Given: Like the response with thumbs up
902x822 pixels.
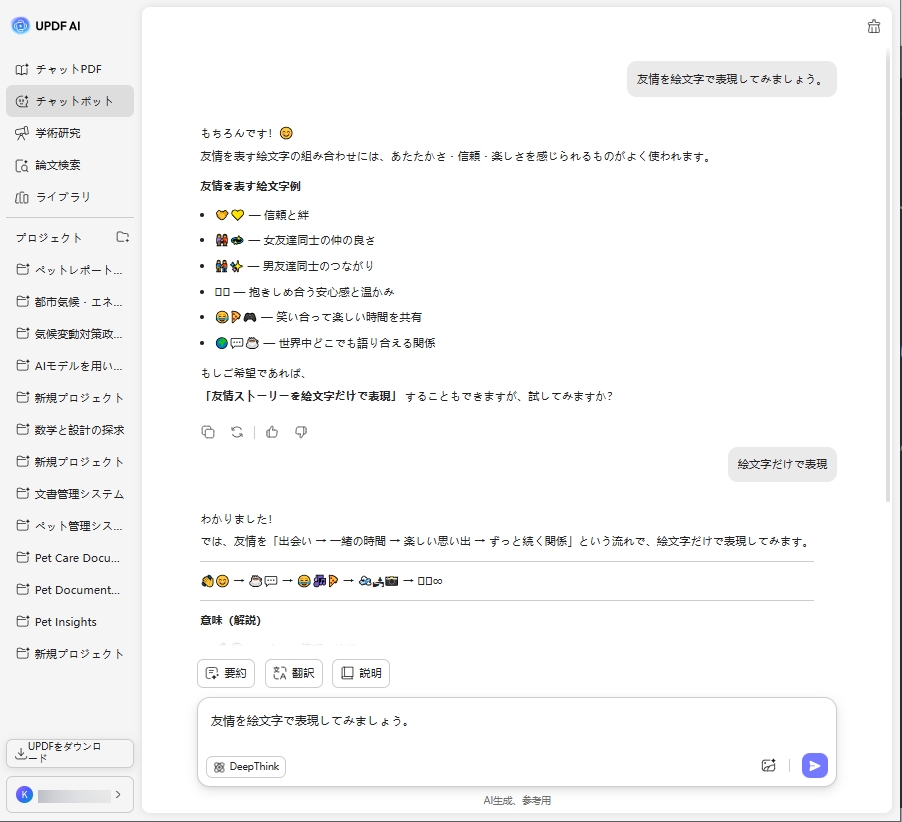Looking at the screenshot, I should tap(272, 432).
